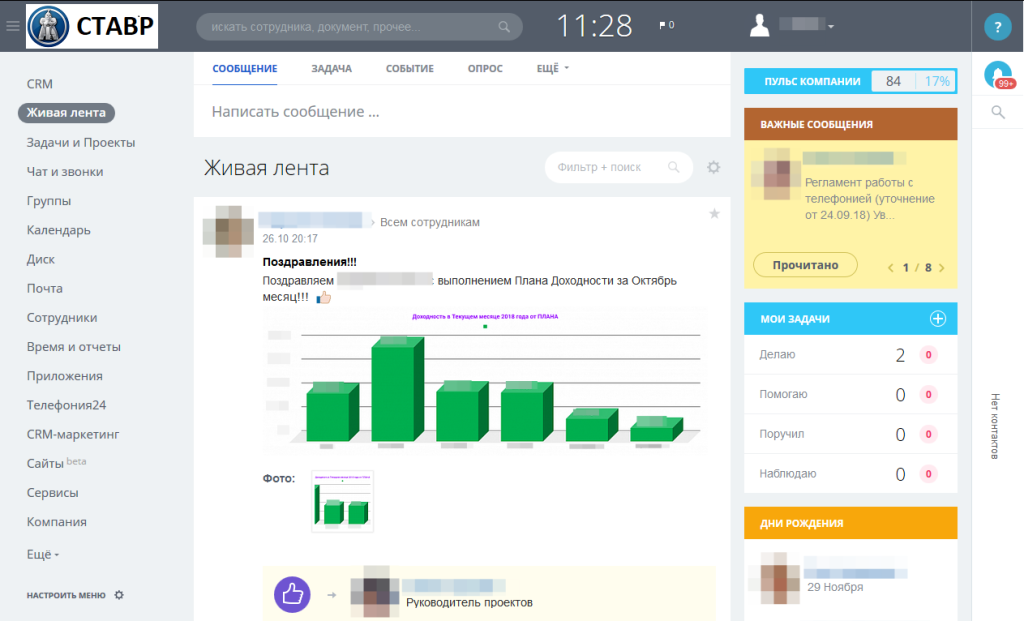Open the large green bar chart image
Viewport: 1024px width, 621px height.
point(485,379)
